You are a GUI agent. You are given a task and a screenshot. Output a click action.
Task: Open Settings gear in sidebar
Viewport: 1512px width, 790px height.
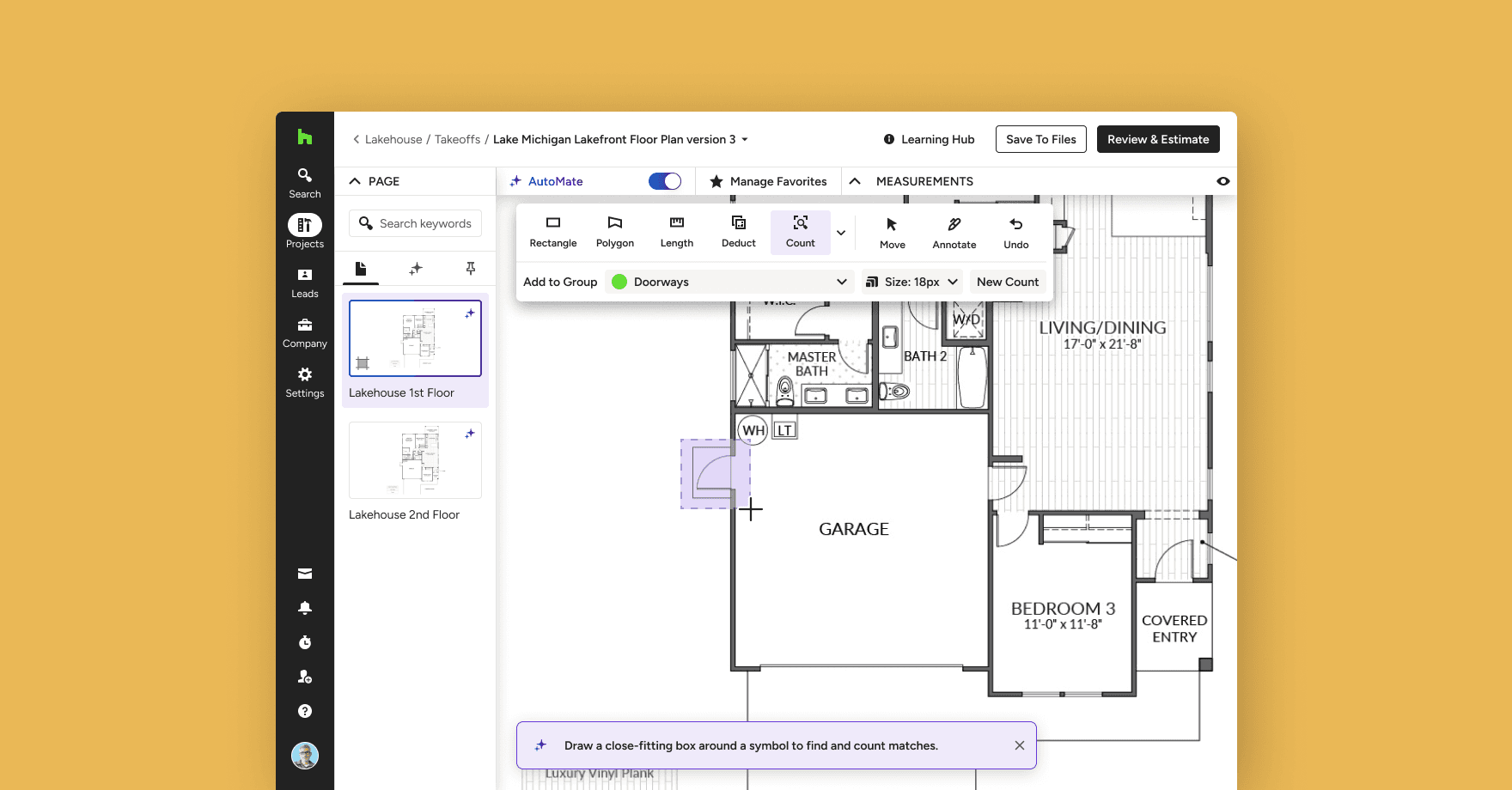305,383
